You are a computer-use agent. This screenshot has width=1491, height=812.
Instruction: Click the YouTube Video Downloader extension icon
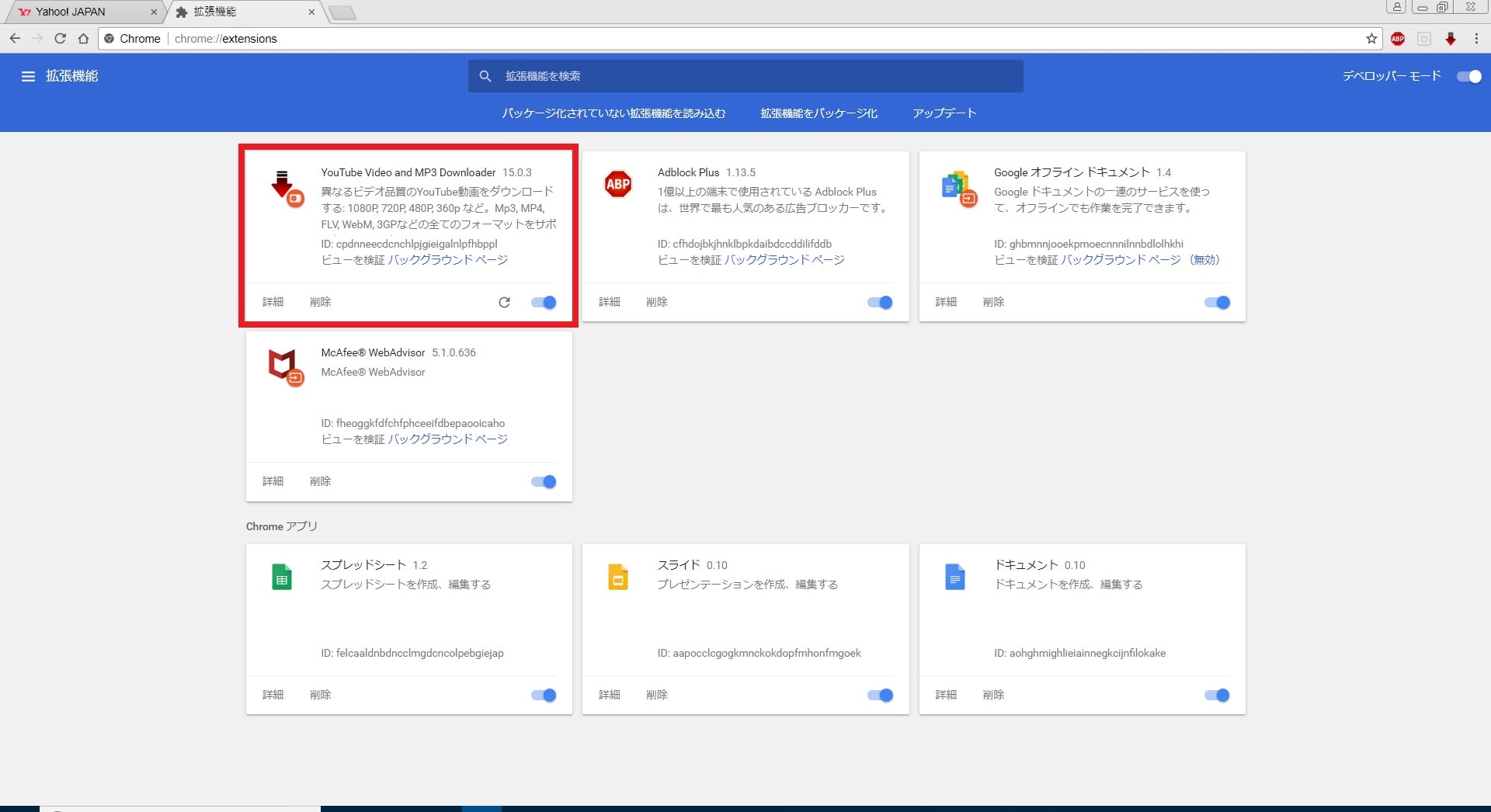click(286, 188)
